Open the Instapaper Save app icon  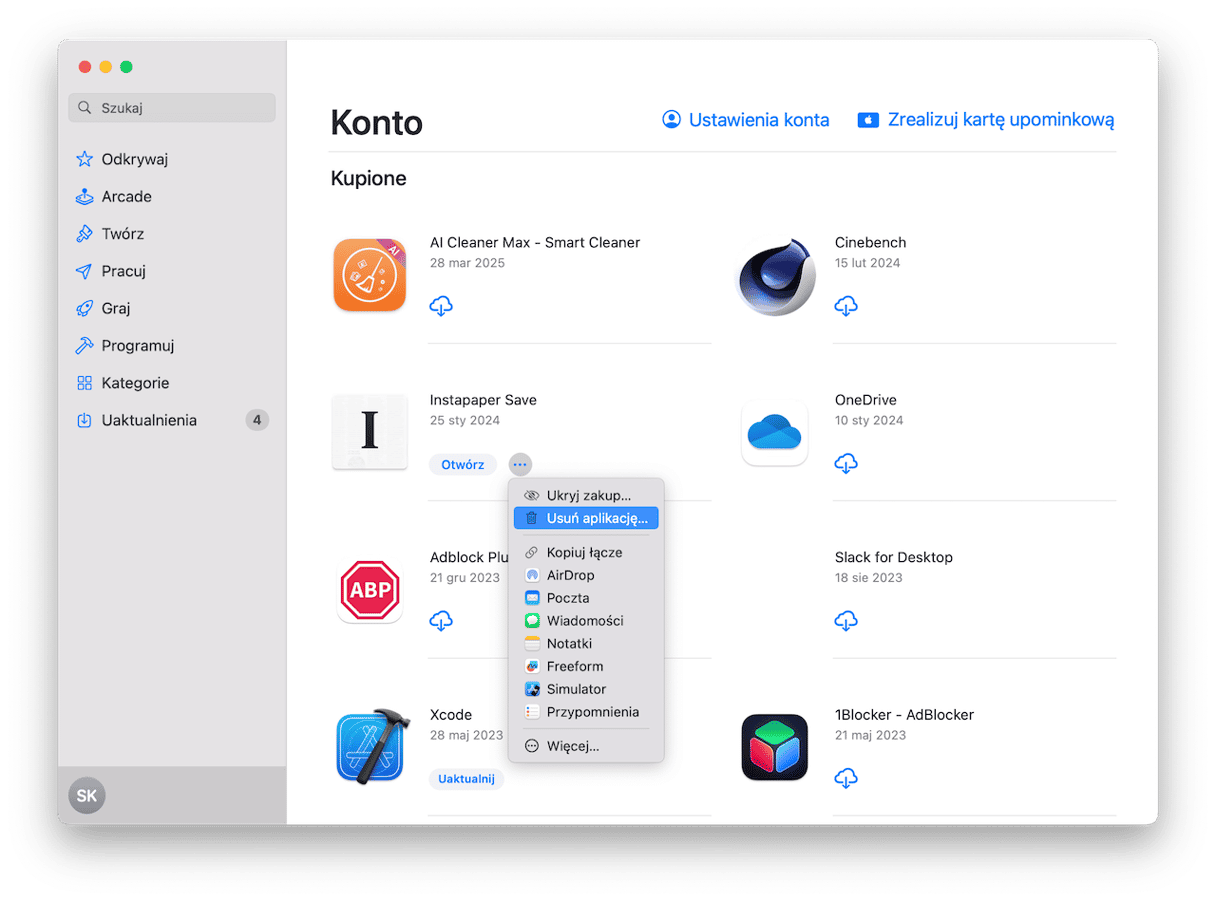pyautogui.click(x=370, y=431)
